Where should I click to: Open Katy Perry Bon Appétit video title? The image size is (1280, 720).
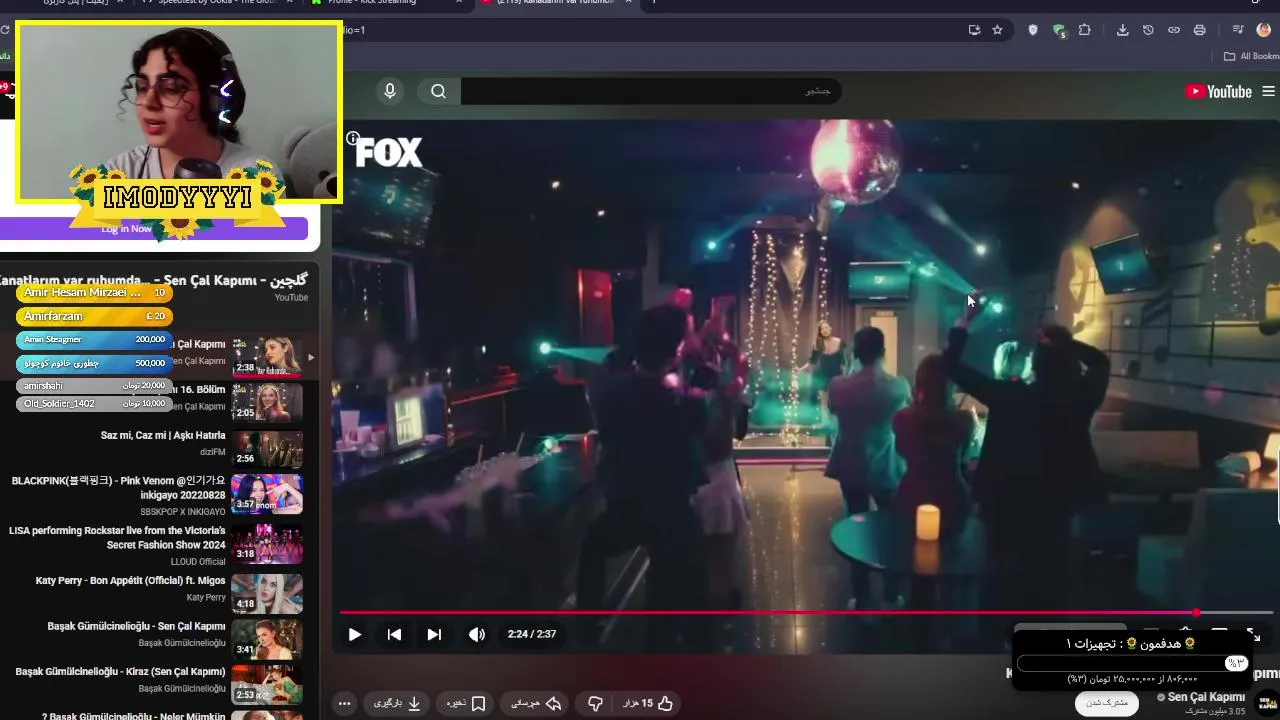click(131, 581)
